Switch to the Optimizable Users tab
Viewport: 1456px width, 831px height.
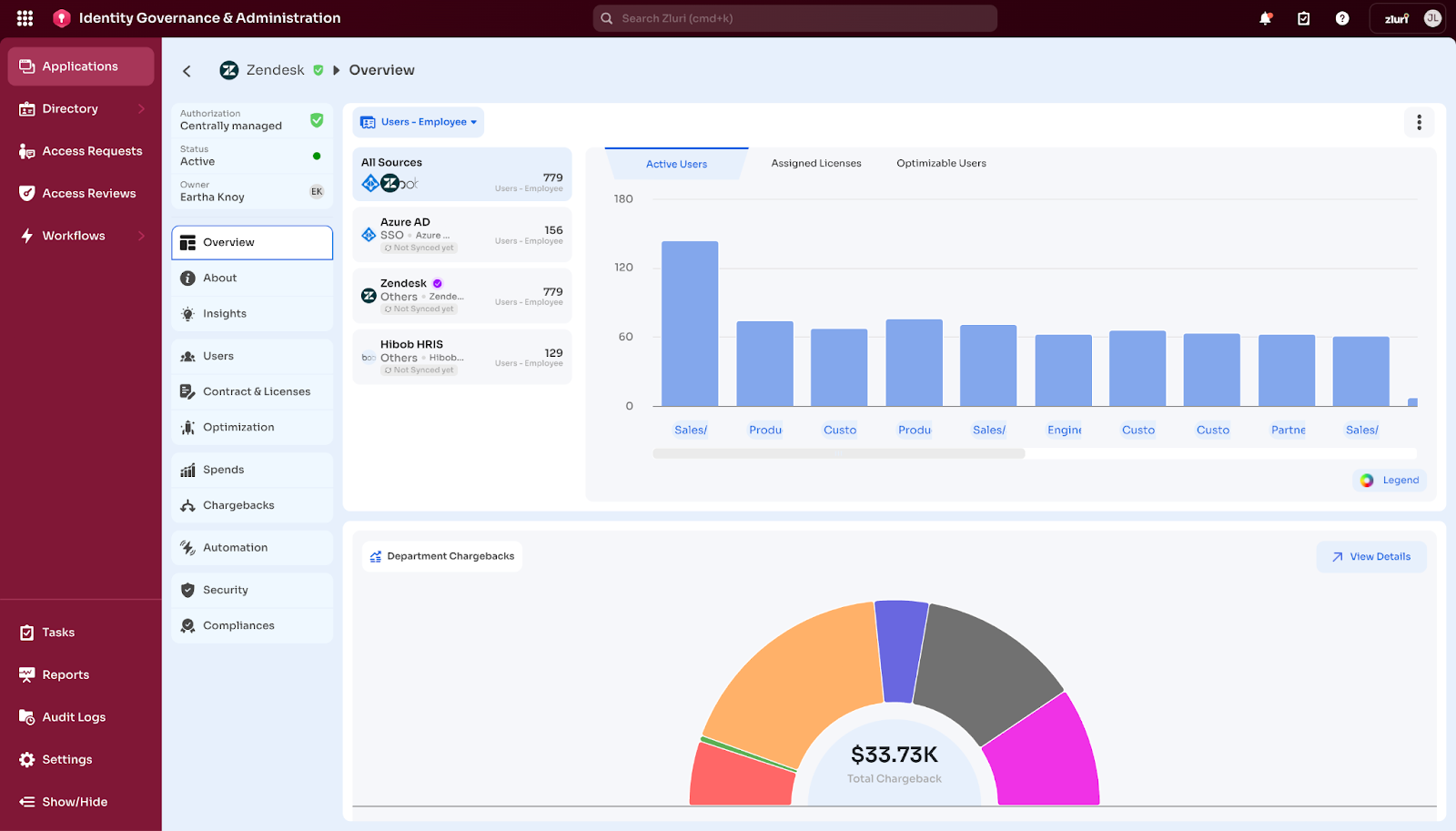click(941, 164)
